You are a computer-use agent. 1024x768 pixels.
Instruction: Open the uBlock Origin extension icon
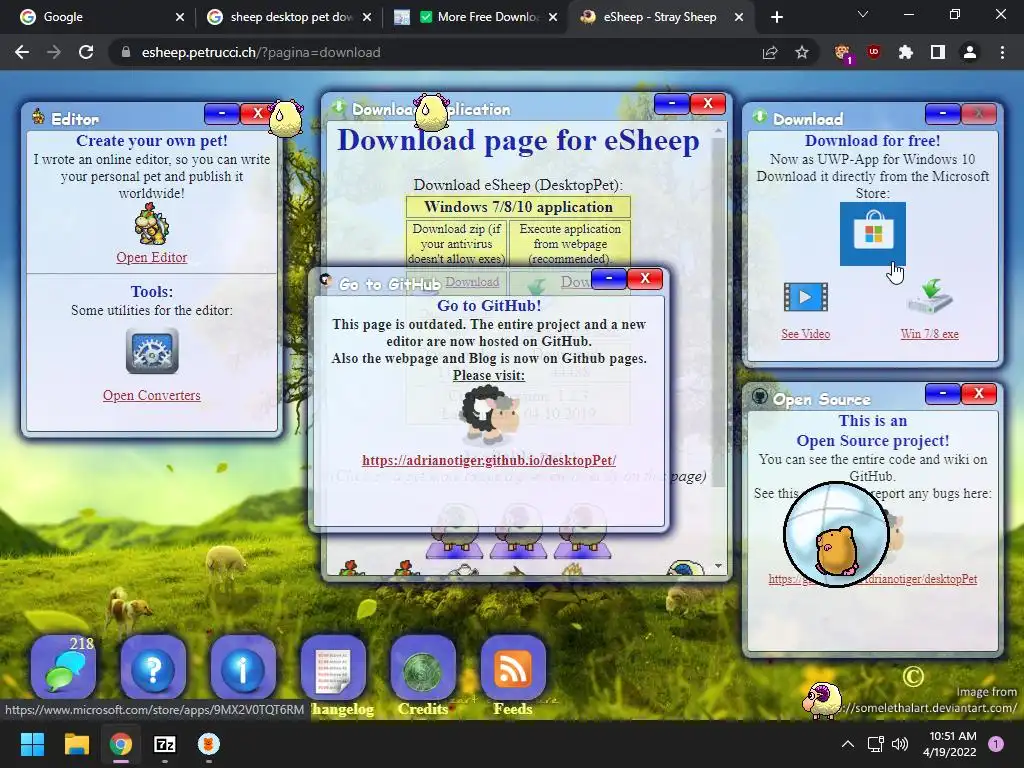tap(874, 52)
